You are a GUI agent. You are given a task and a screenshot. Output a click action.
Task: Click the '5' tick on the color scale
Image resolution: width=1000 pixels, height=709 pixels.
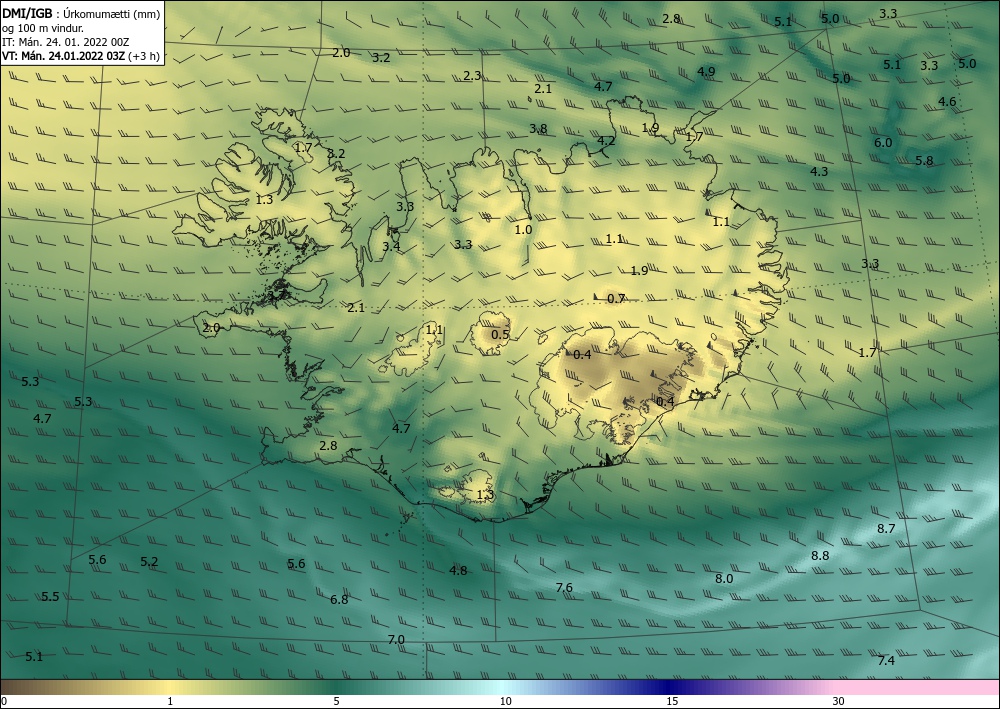(336, 701)
